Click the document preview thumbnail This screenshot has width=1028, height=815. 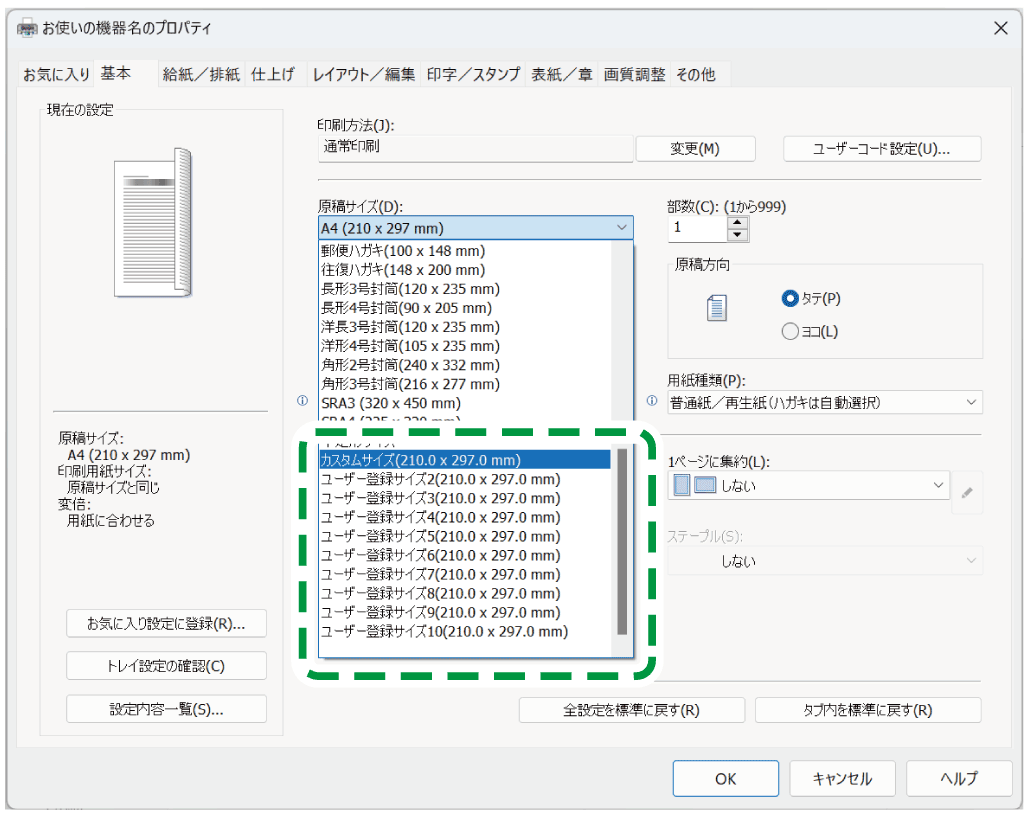tap(155, 223)
